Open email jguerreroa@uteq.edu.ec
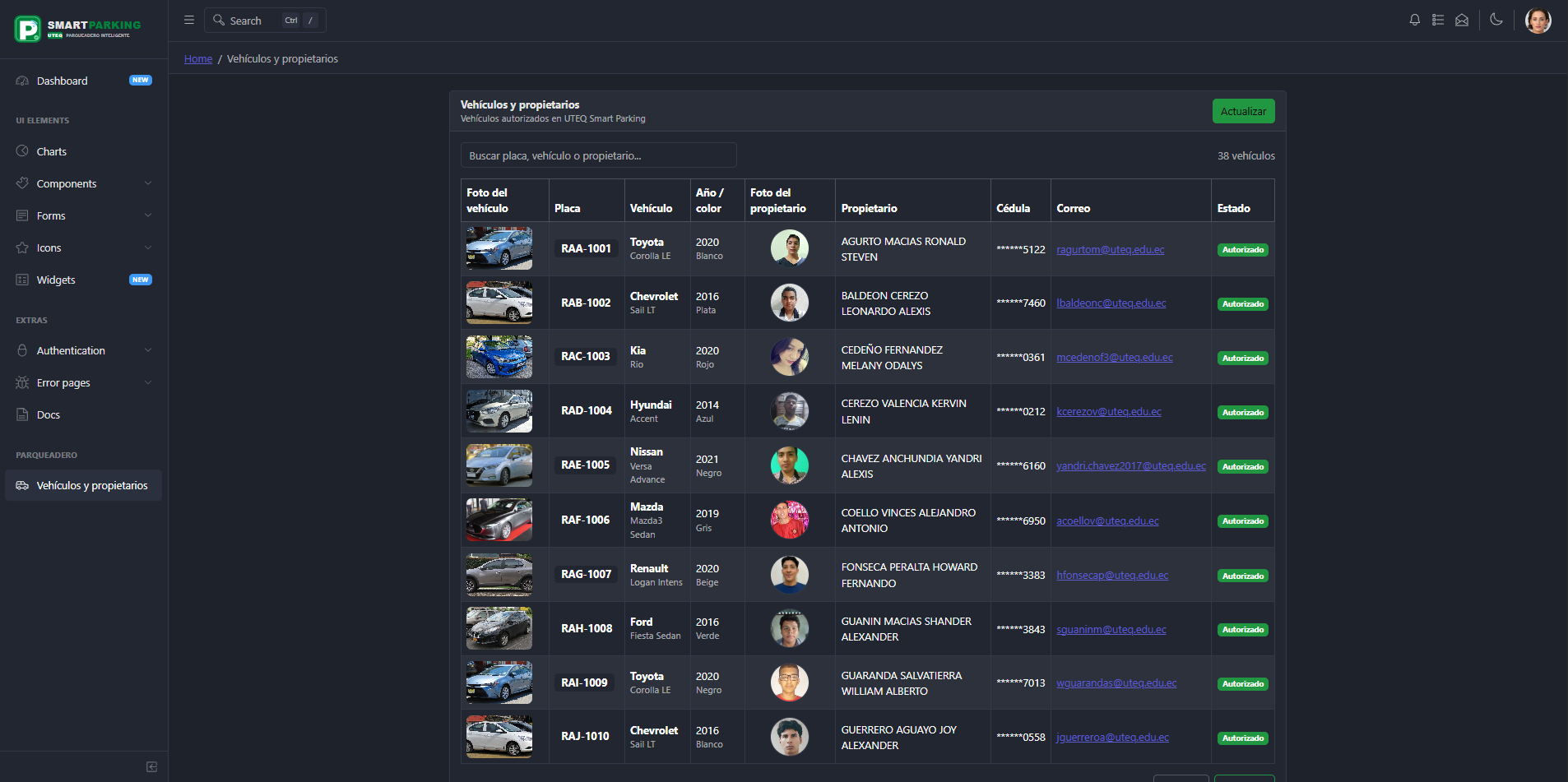Screen dimensions: 1568x782 coord(1112,737)
